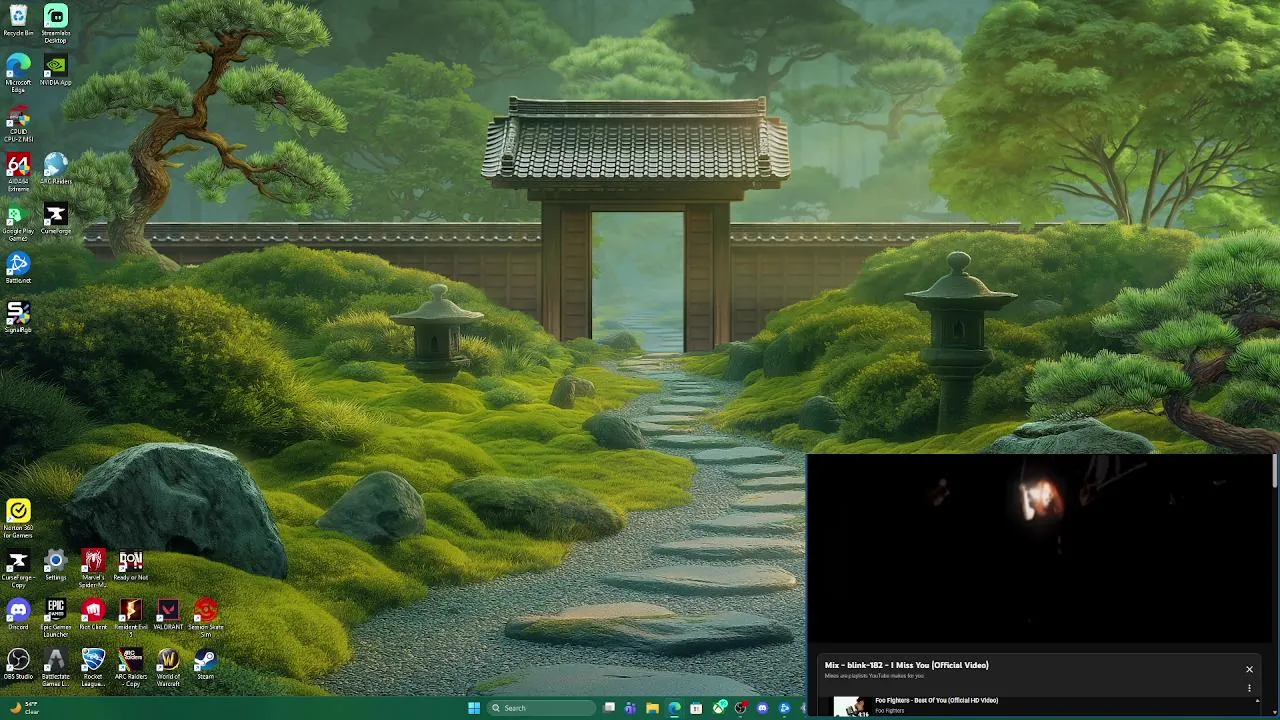Image resolution: width=1280 pixels, height=720 pixels.
Task: Select Norton 360 for Gamers icon
Action: 18,519
